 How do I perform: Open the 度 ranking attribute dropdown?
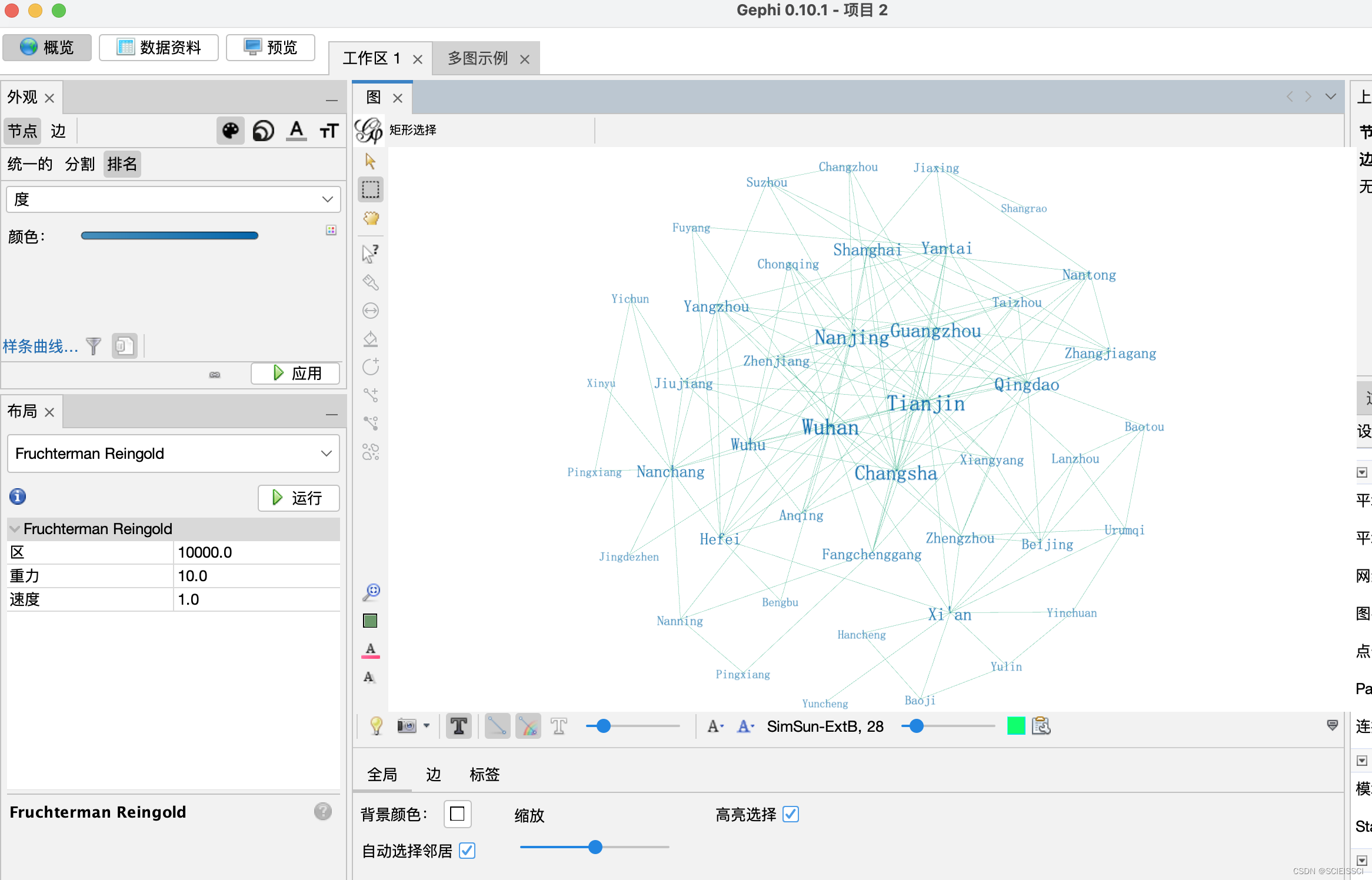coord(173,199)
